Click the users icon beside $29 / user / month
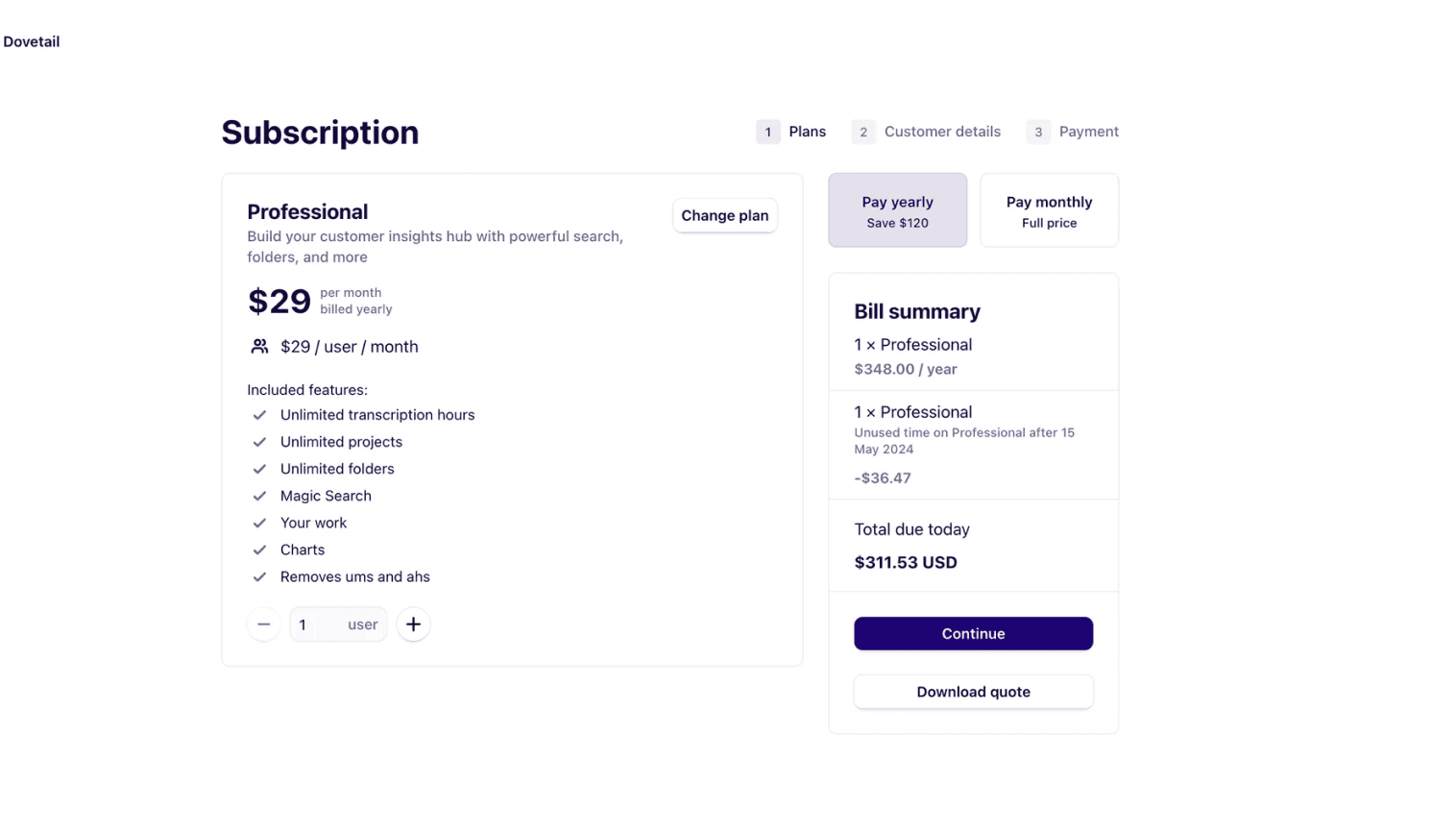Image resolution: width=1456 pixels, height=830 pixels. click(x=259, y=346)
